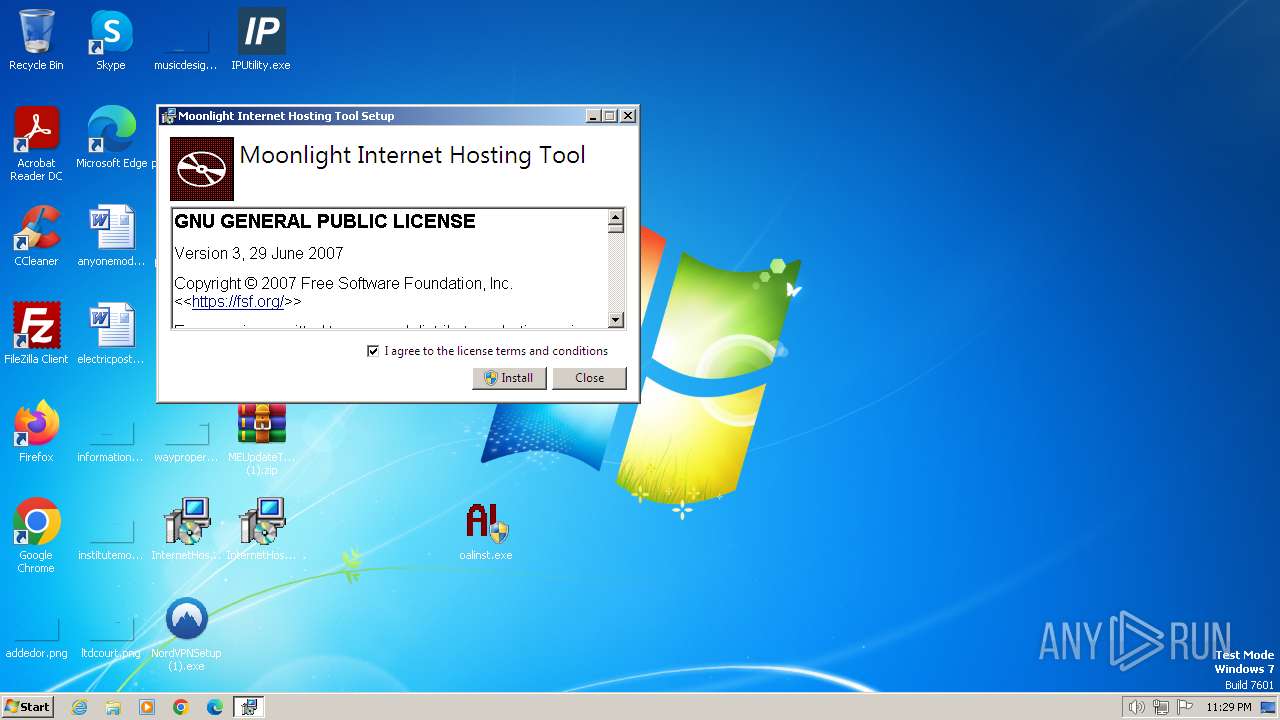Open the Recycle Bin desktop icon
The image size is (1280, 720).
tap(36, 40)
